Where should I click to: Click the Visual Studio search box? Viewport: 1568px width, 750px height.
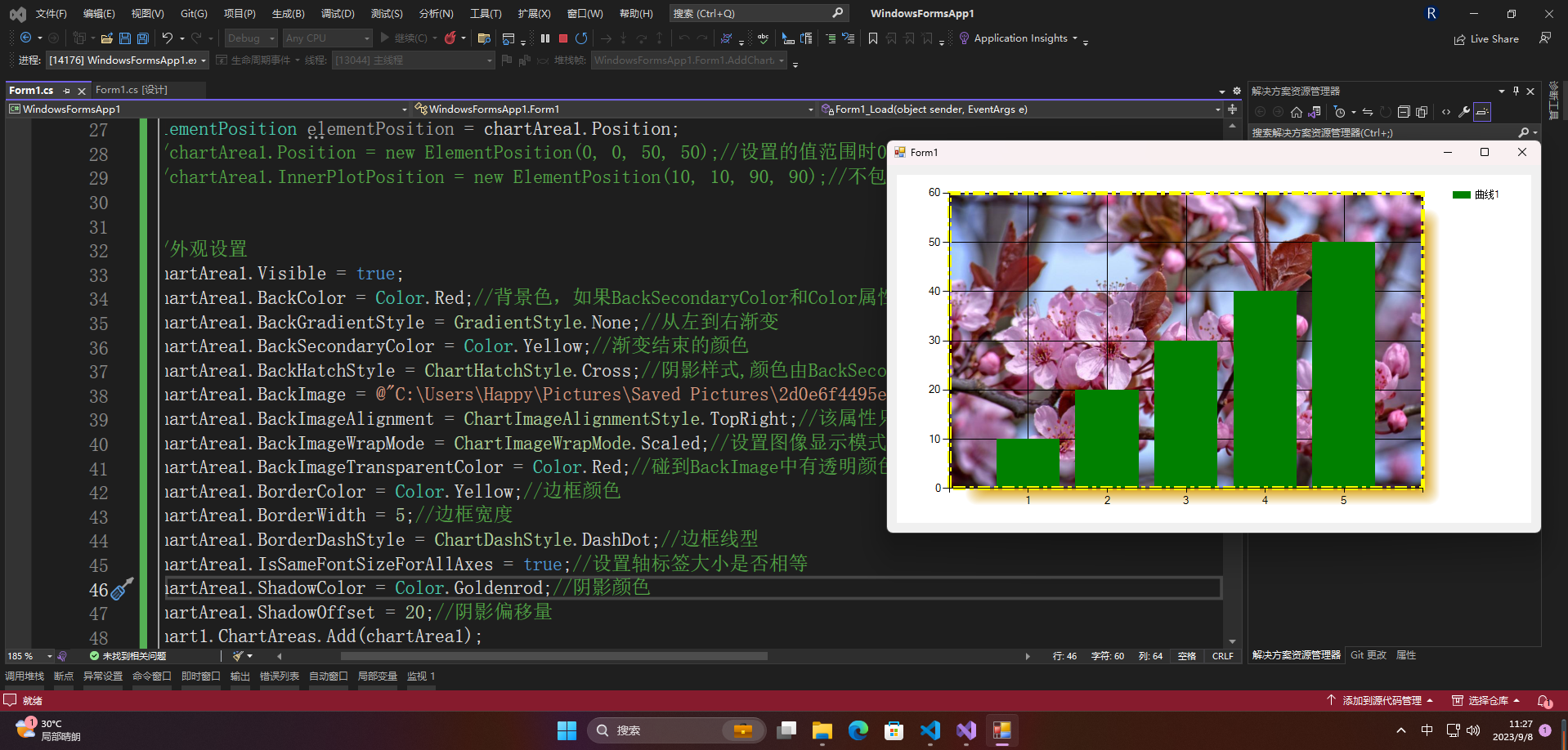pos(758,13)
